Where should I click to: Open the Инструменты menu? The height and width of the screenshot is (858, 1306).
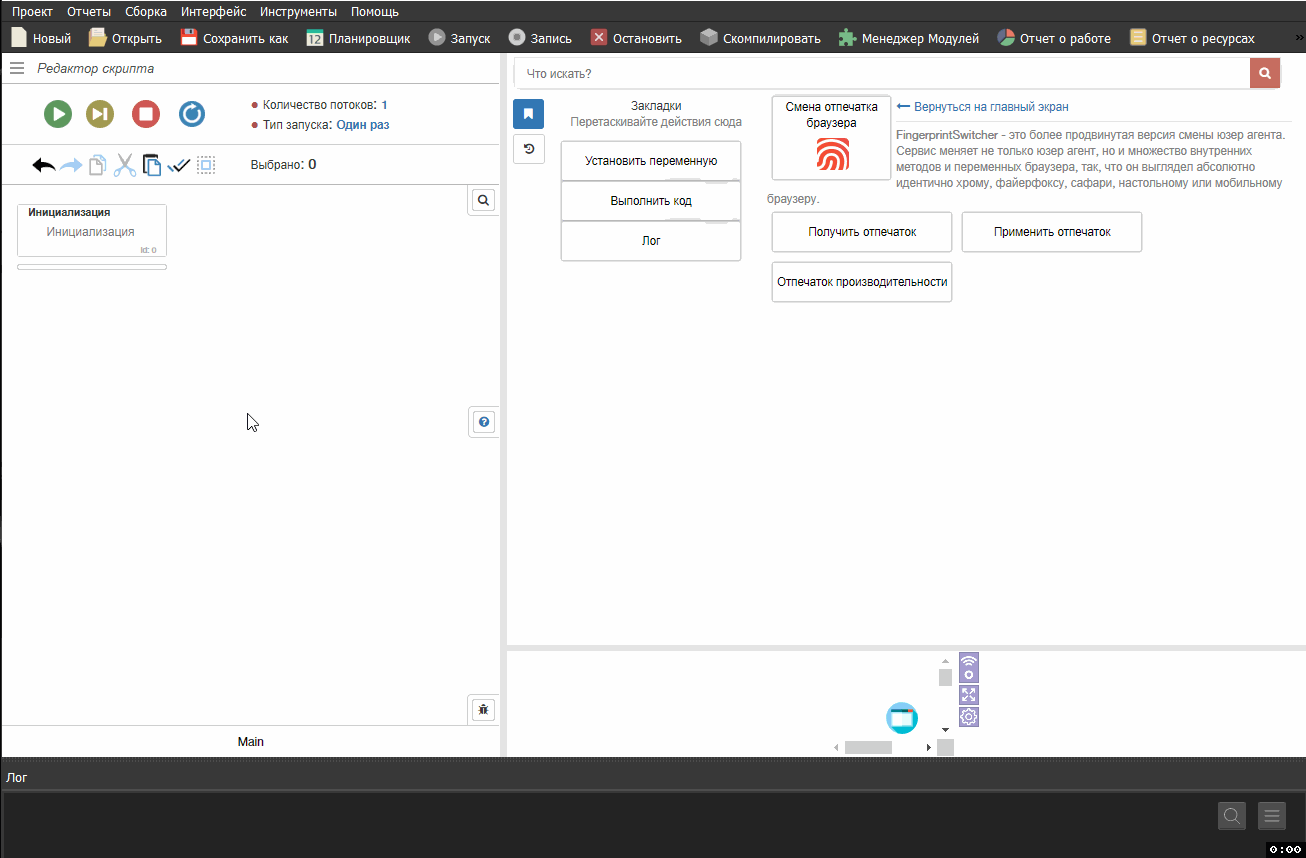pos(298,12)
